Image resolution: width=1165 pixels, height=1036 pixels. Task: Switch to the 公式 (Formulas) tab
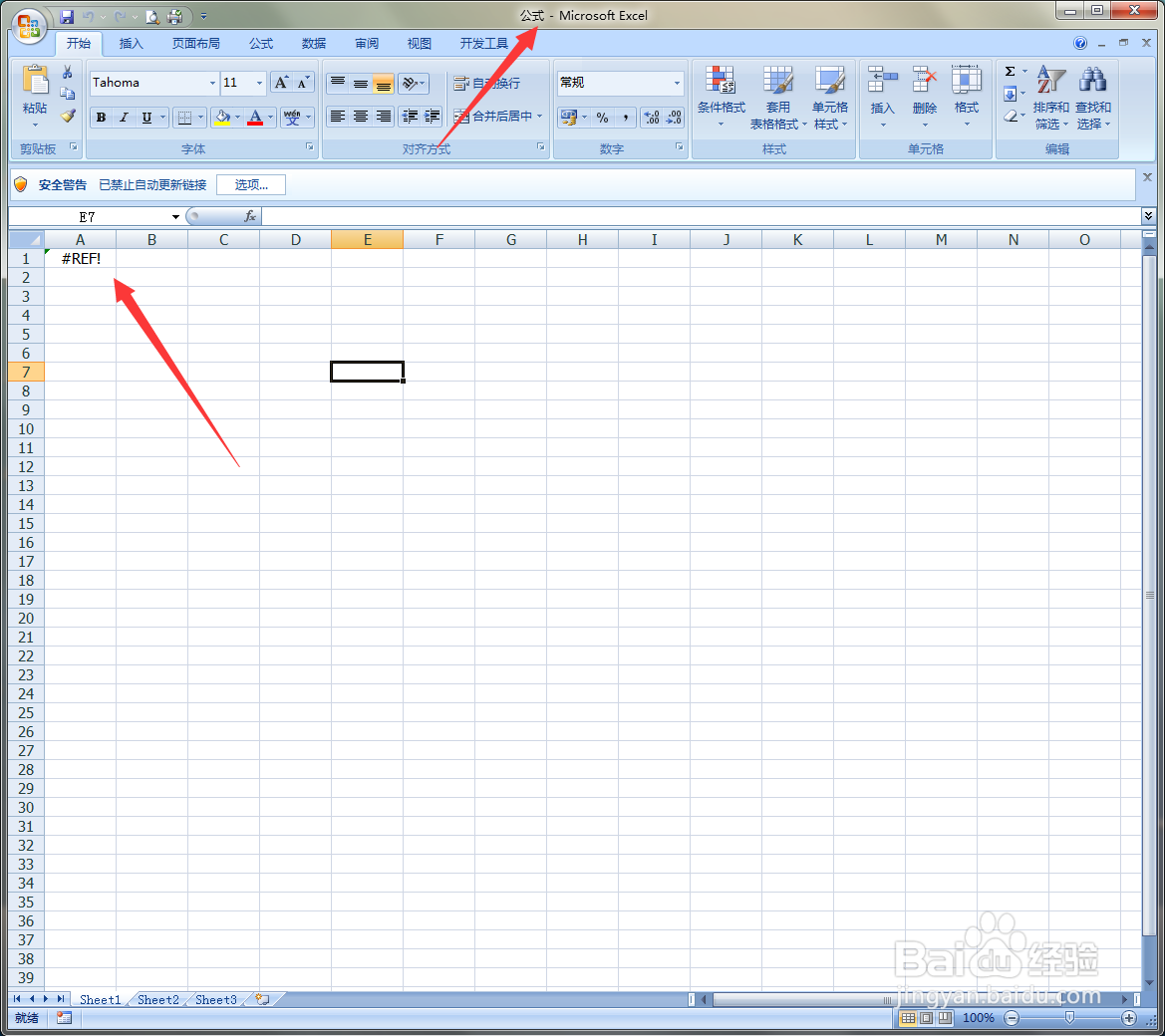point(261,43)
